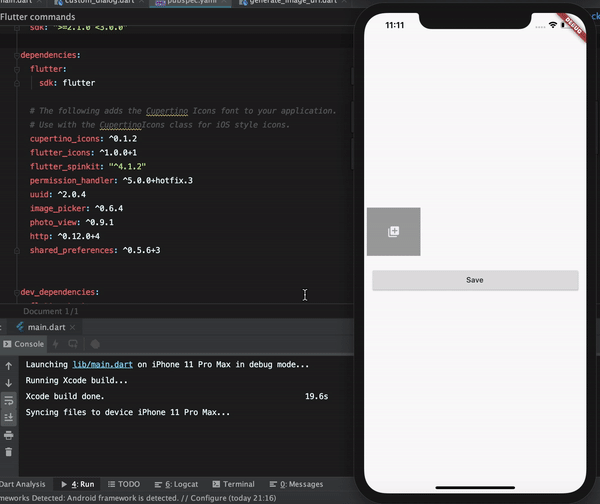Click the Flutter commands banner label

[x=38, y=17]
